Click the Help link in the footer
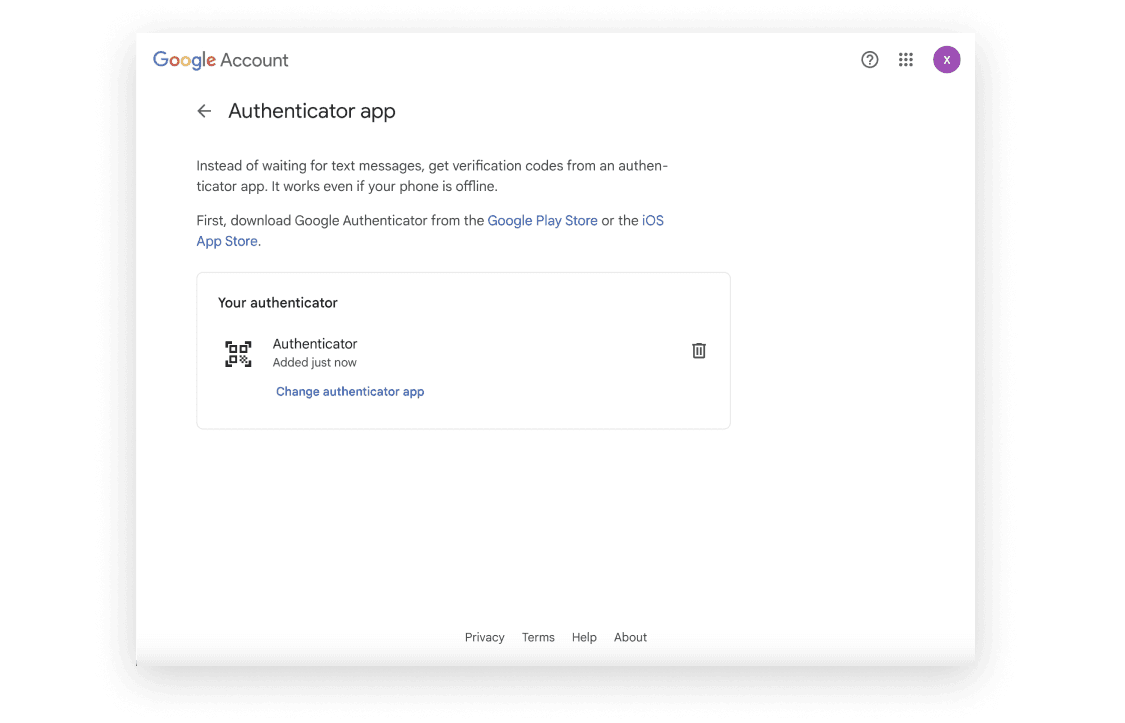Image resolution: width=1125 pixels, height=723 pixels. coord(584,638)
